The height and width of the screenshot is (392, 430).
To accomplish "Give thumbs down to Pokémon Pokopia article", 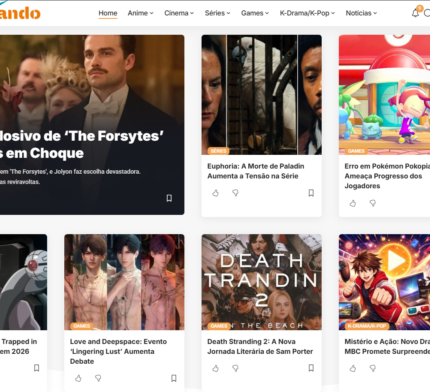I will click(x=373, y=203).
